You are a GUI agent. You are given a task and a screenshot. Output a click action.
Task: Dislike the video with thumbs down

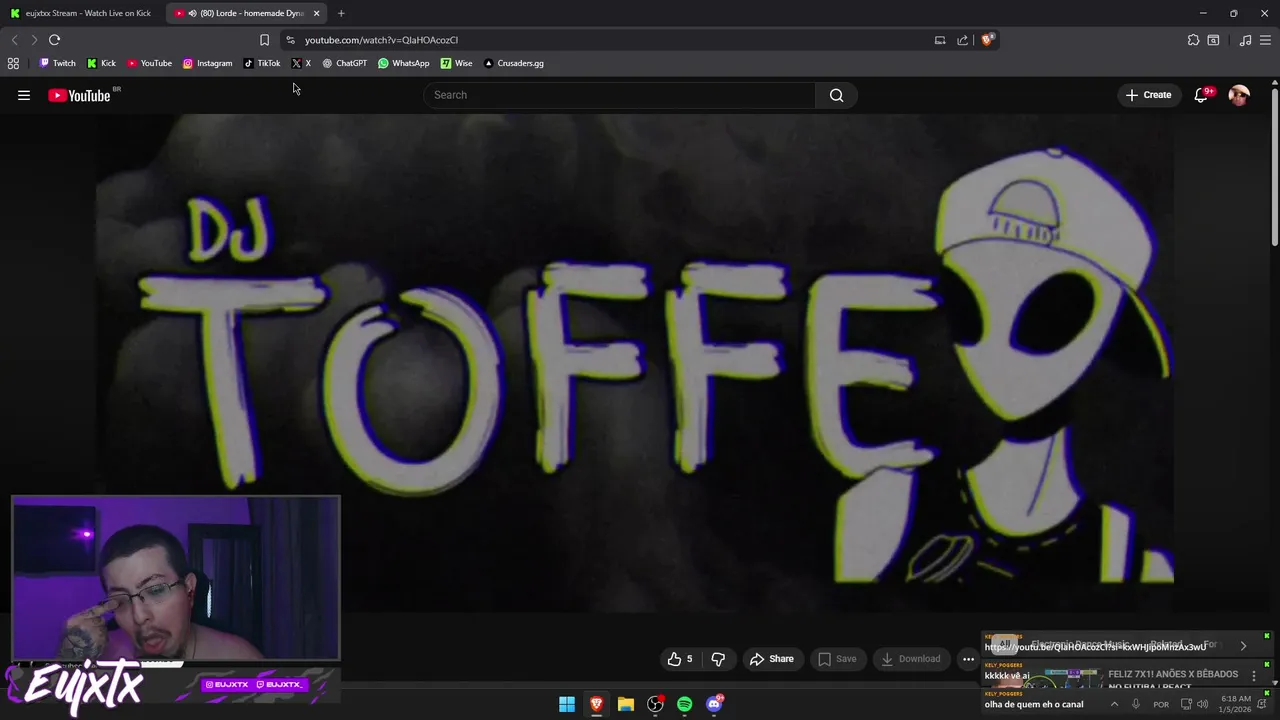[718, 659]
